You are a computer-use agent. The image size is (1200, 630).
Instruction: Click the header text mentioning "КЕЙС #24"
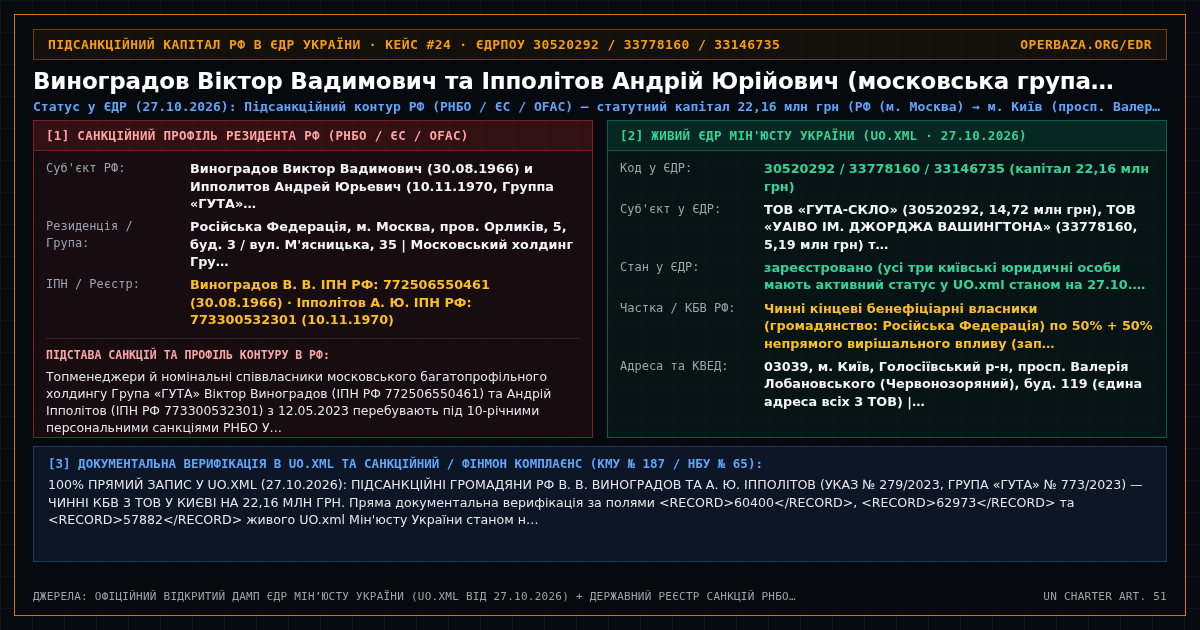[x=414, y=45]
